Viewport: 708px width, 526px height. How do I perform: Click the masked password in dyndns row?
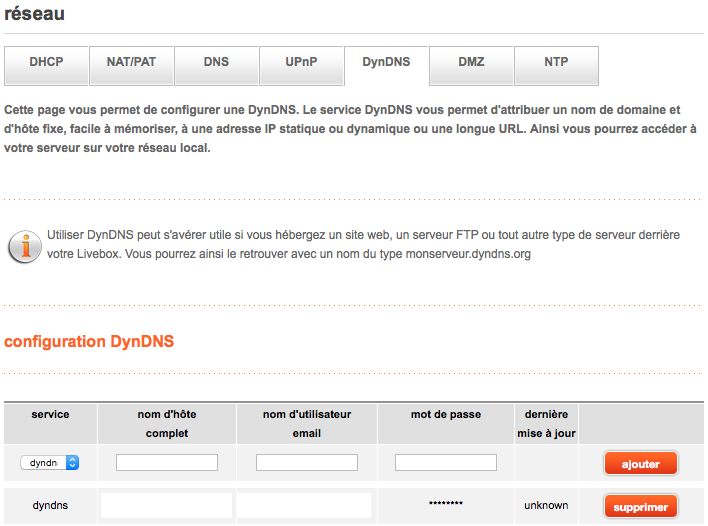(x=446, y=503)
